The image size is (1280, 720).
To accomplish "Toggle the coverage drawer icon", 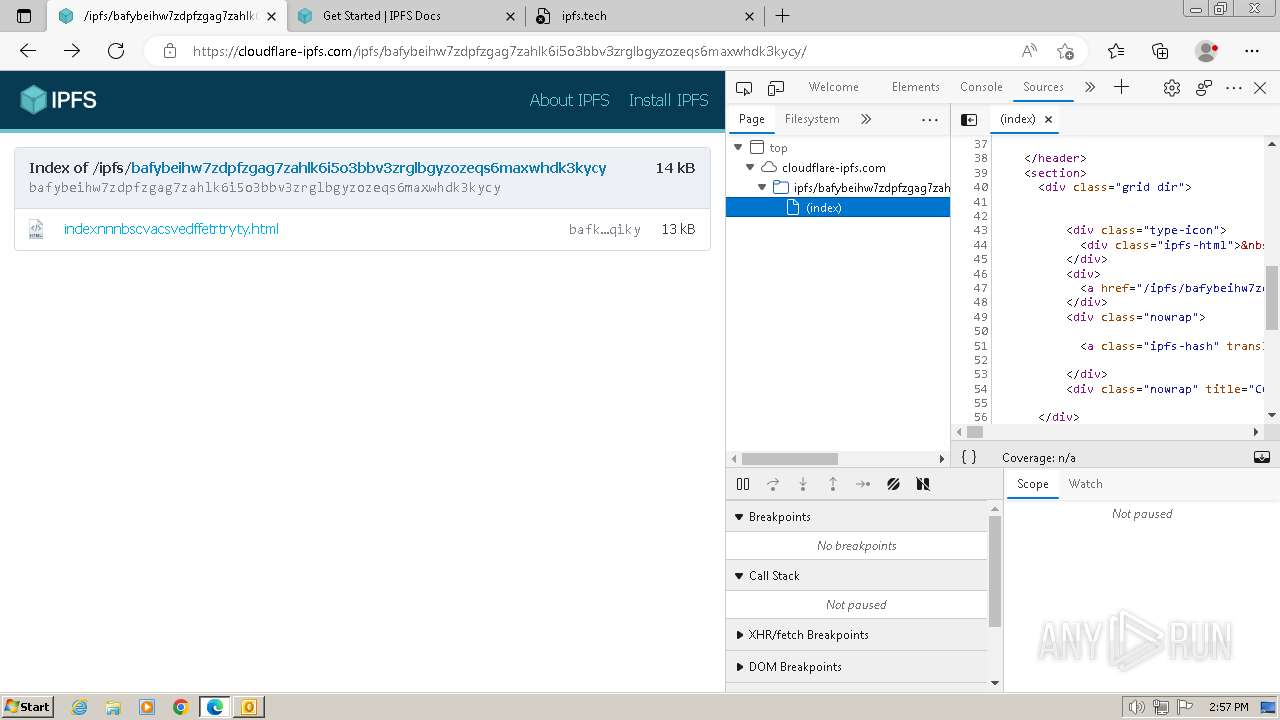I will [x=1262, y=458].
